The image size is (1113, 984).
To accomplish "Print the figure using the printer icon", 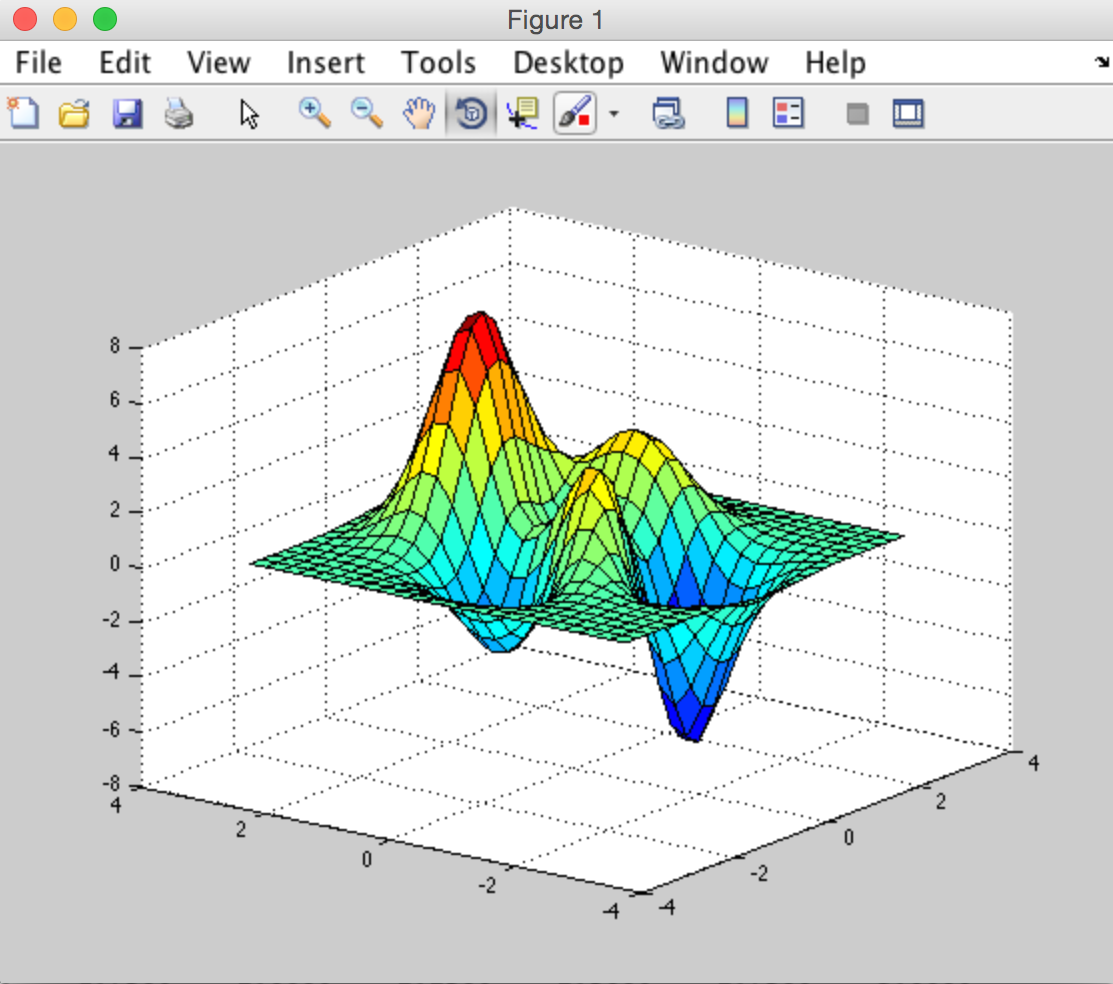I will (179, 114).
